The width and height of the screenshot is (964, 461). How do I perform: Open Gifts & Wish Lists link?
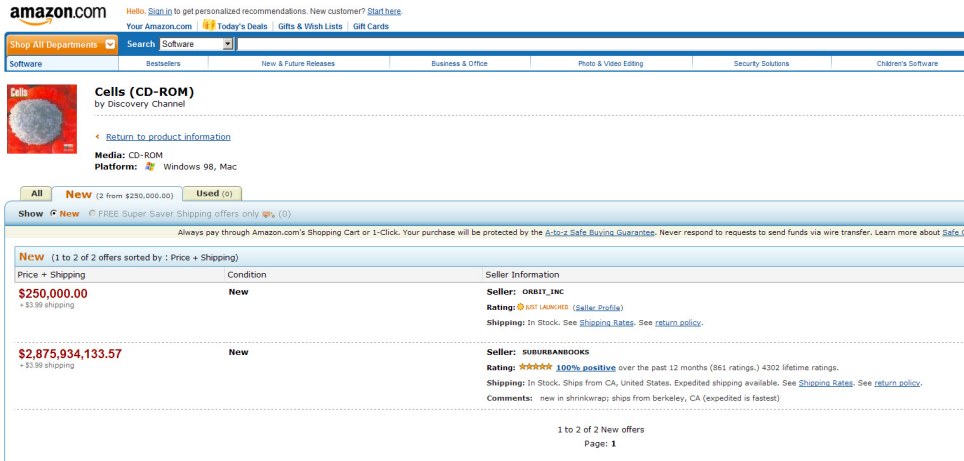point(310,26)
